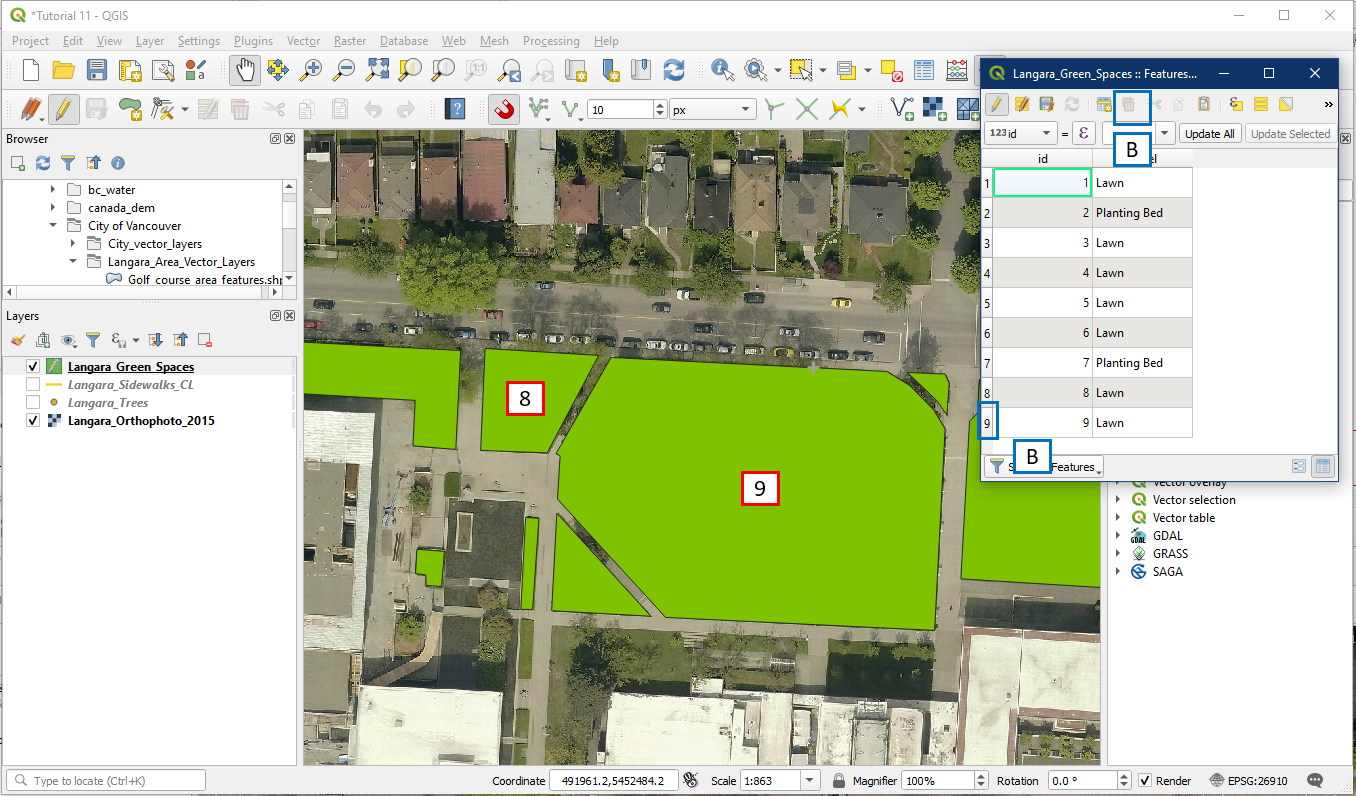Screen dimensions: 1356x796
Task: Open attribute table from main toolbar
Action: coord(924,70)
